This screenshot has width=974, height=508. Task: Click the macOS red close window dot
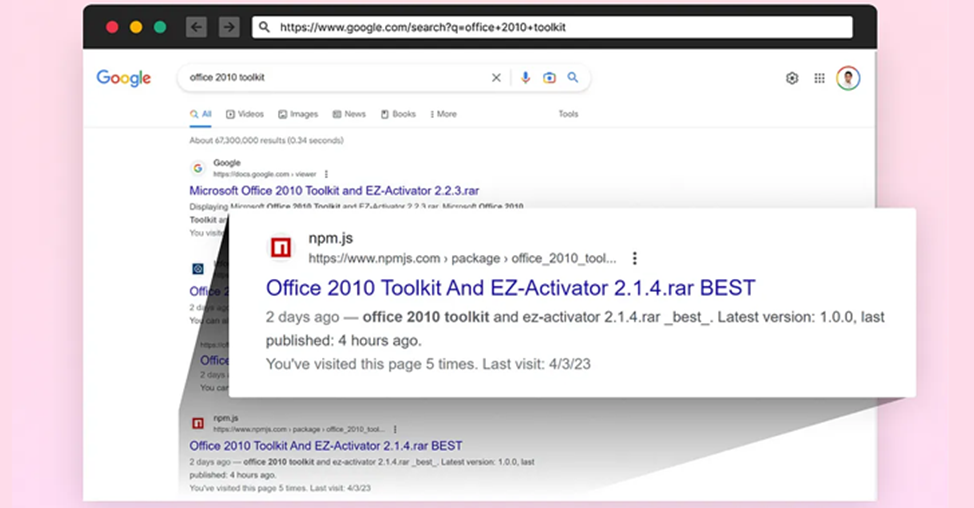click(112, 27)
